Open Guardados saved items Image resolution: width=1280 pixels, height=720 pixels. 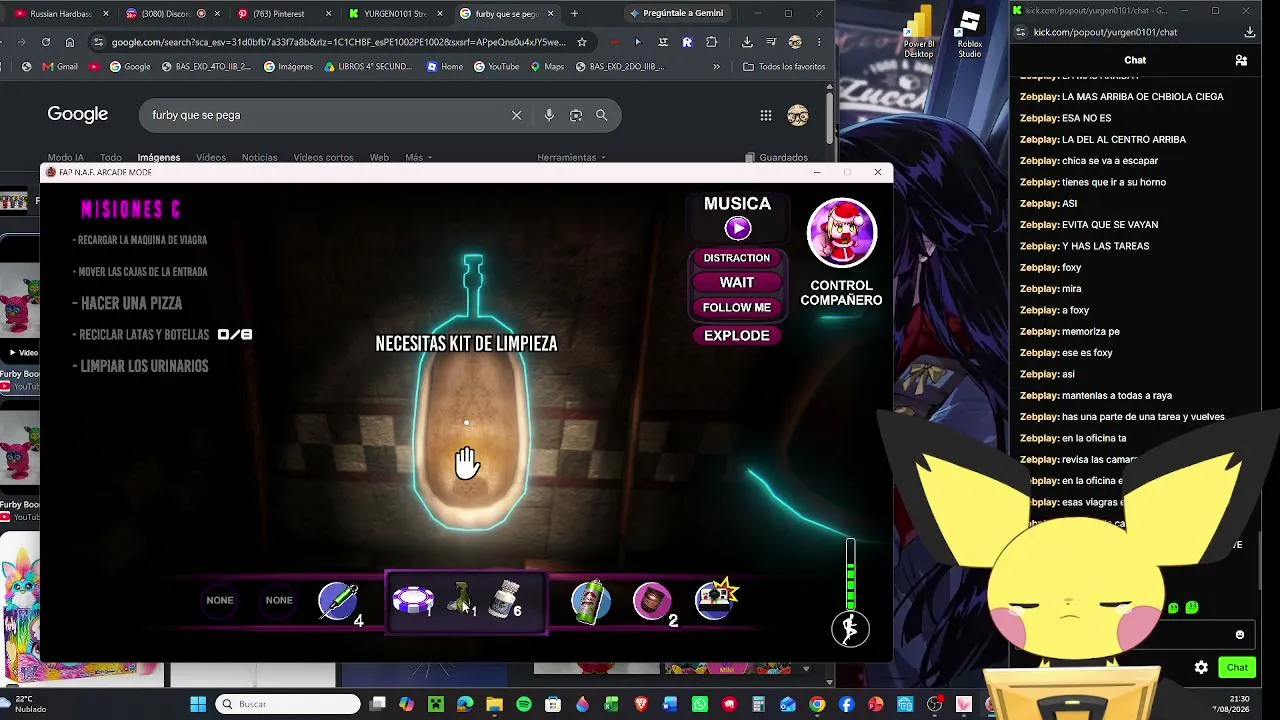pos(777,158)
